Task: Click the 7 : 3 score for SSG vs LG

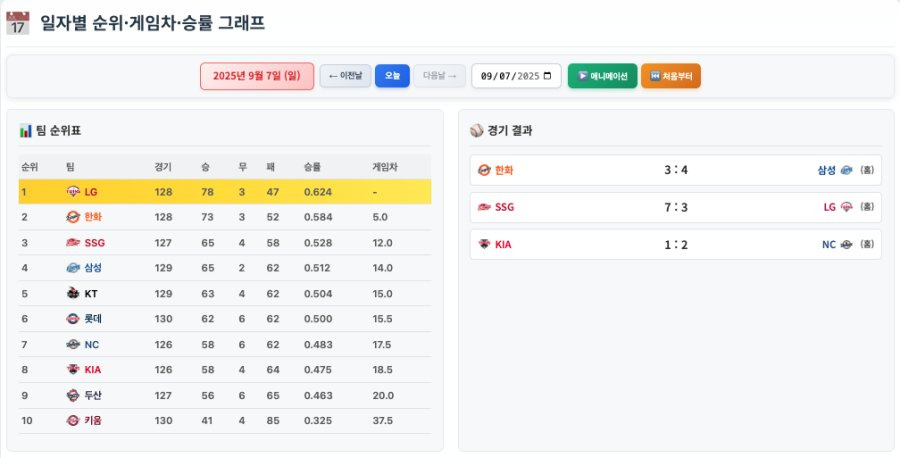Action: 676,207
